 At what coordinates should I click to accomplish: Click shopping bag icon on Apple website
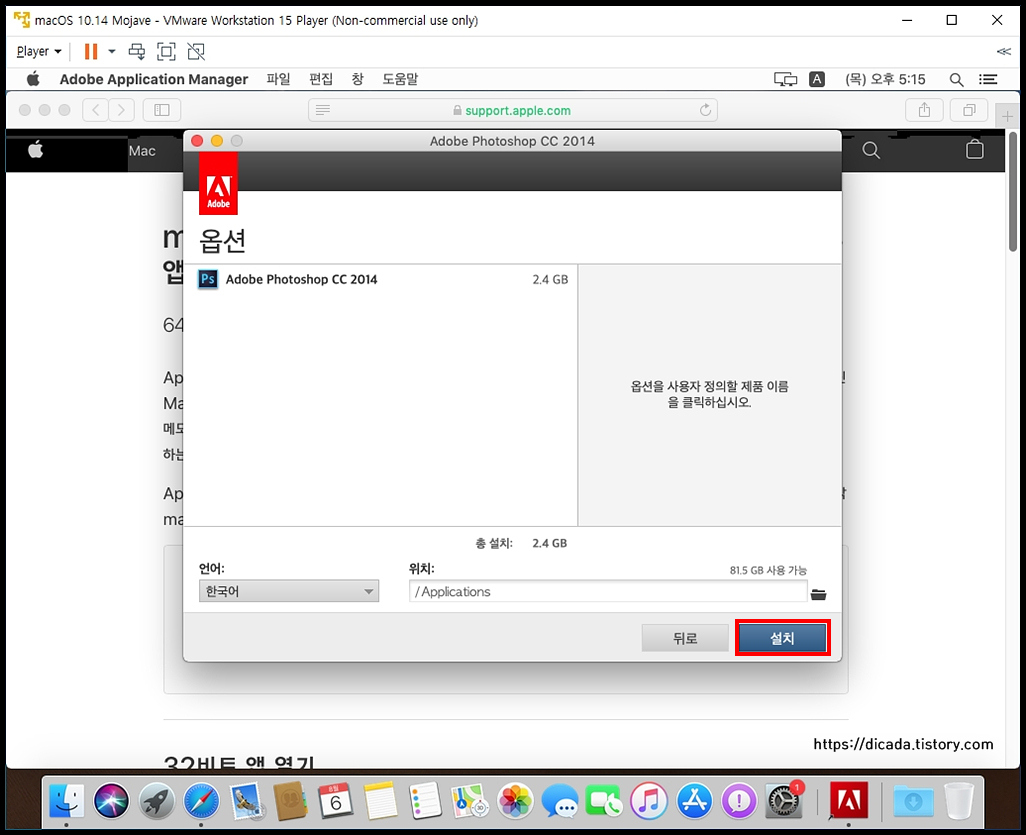coord(975,150)
